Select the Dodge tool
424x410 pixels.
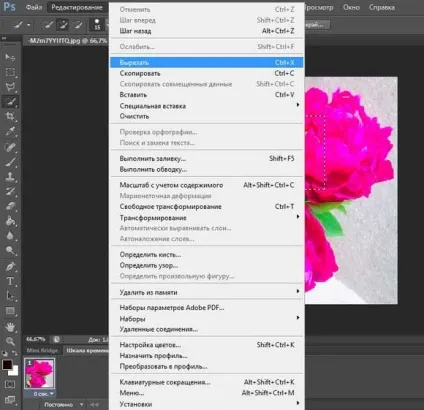[10, 250]
